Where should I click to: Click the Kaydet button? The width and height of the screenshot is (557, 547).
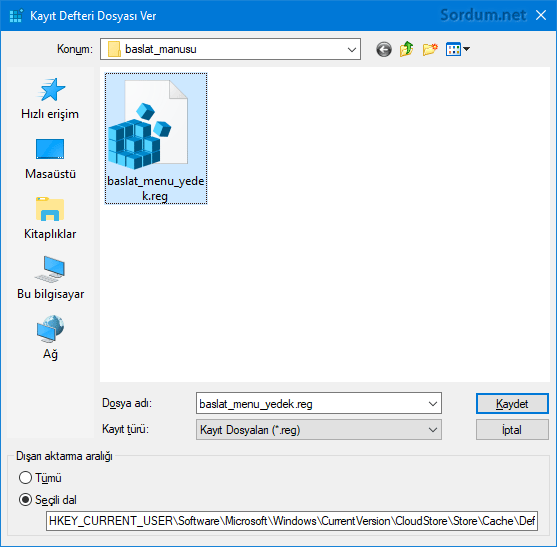512,404
